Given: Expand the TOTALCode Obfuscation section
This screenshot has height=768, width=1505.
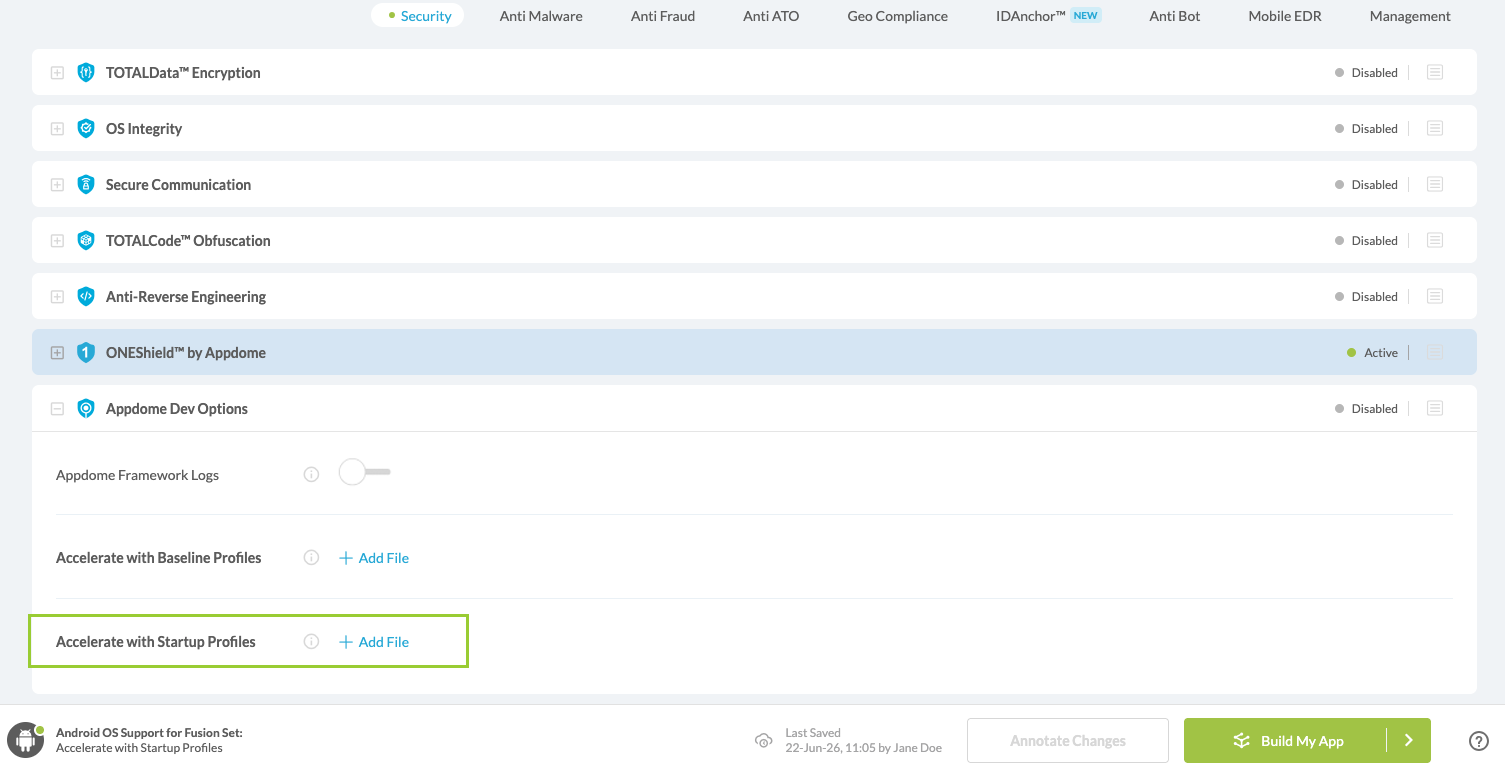Looking at the screenshot, I should click(57, 241).
